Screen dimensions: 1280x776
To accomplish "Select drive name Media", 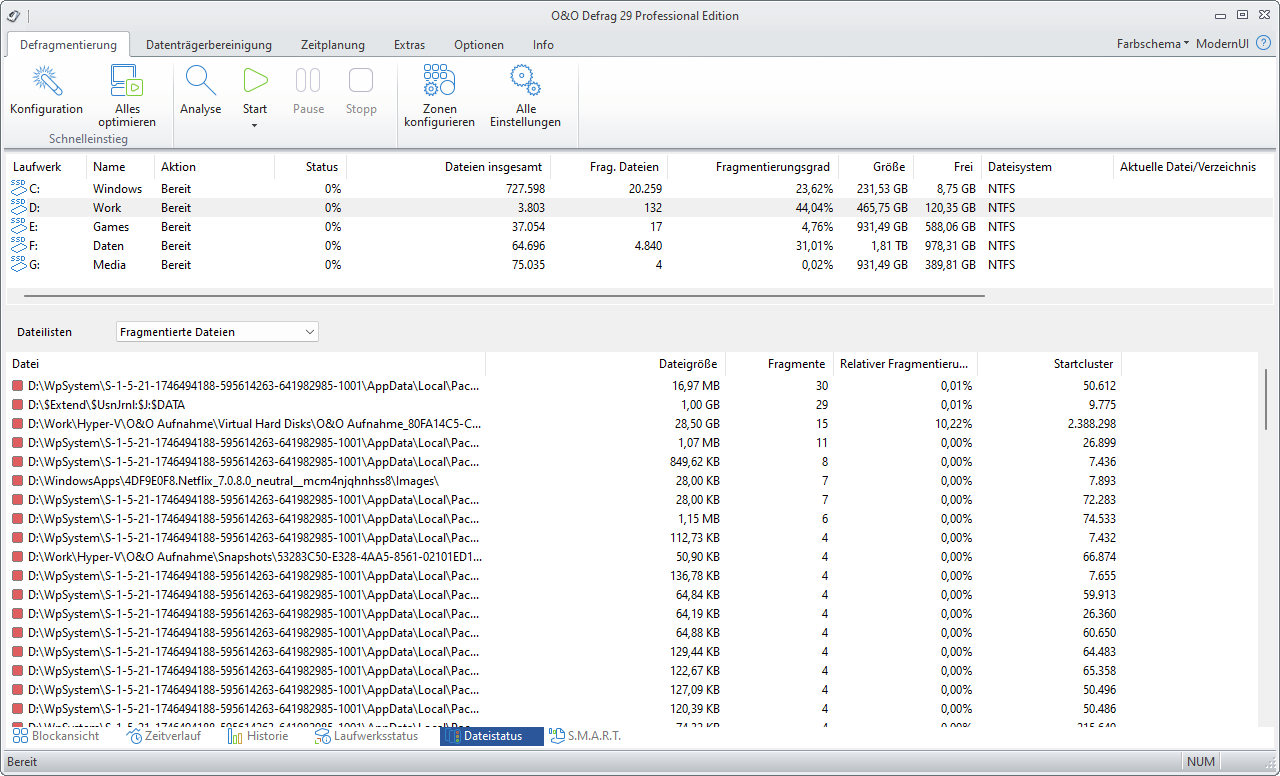I will coord(110,264).
